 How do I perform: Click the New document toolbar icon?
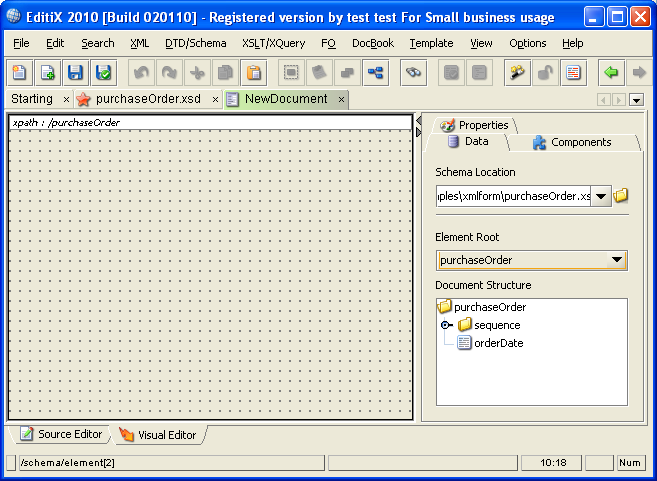[20, 73]
